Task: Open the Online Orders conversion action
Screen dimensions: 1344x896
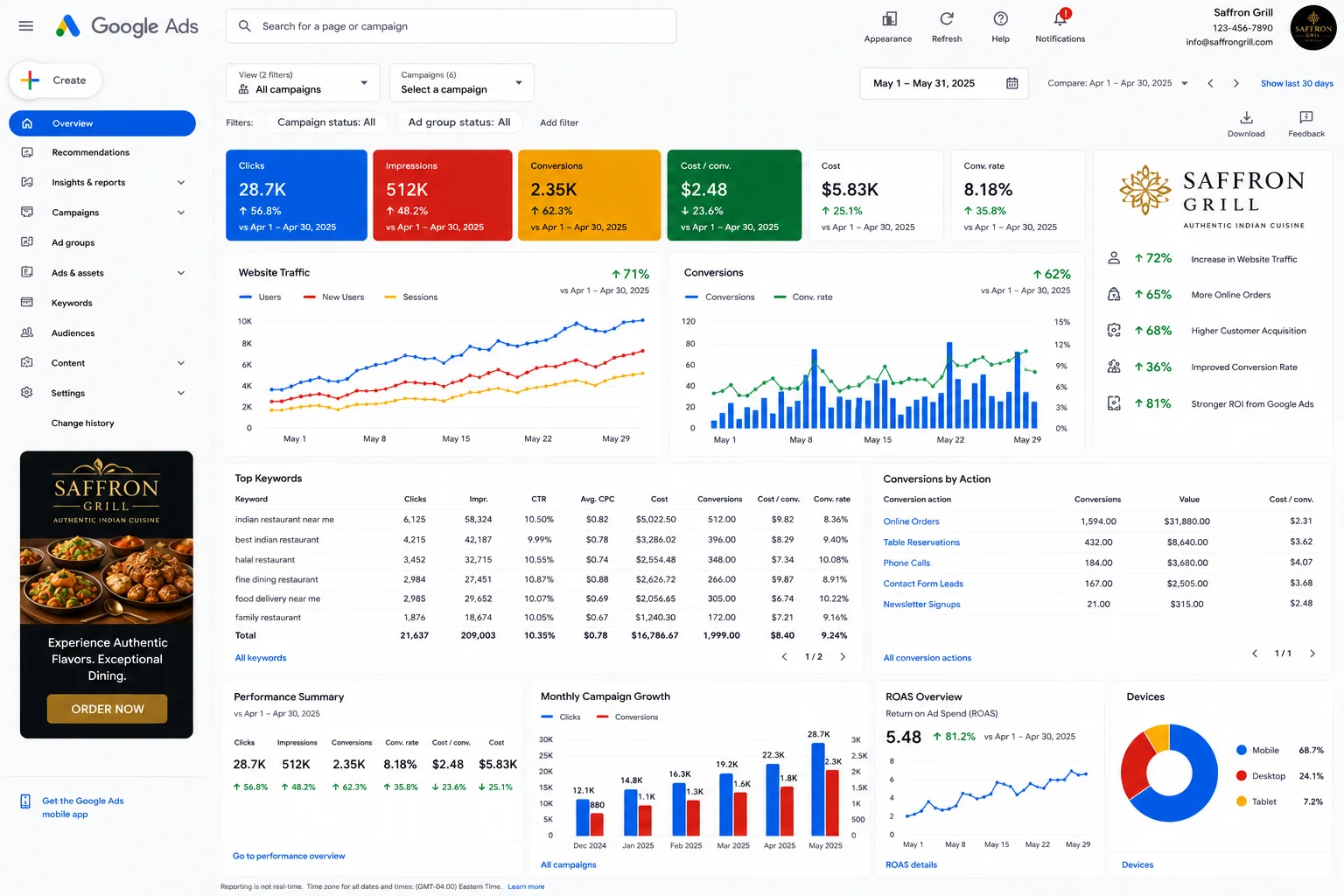Action: click(911, 521)
